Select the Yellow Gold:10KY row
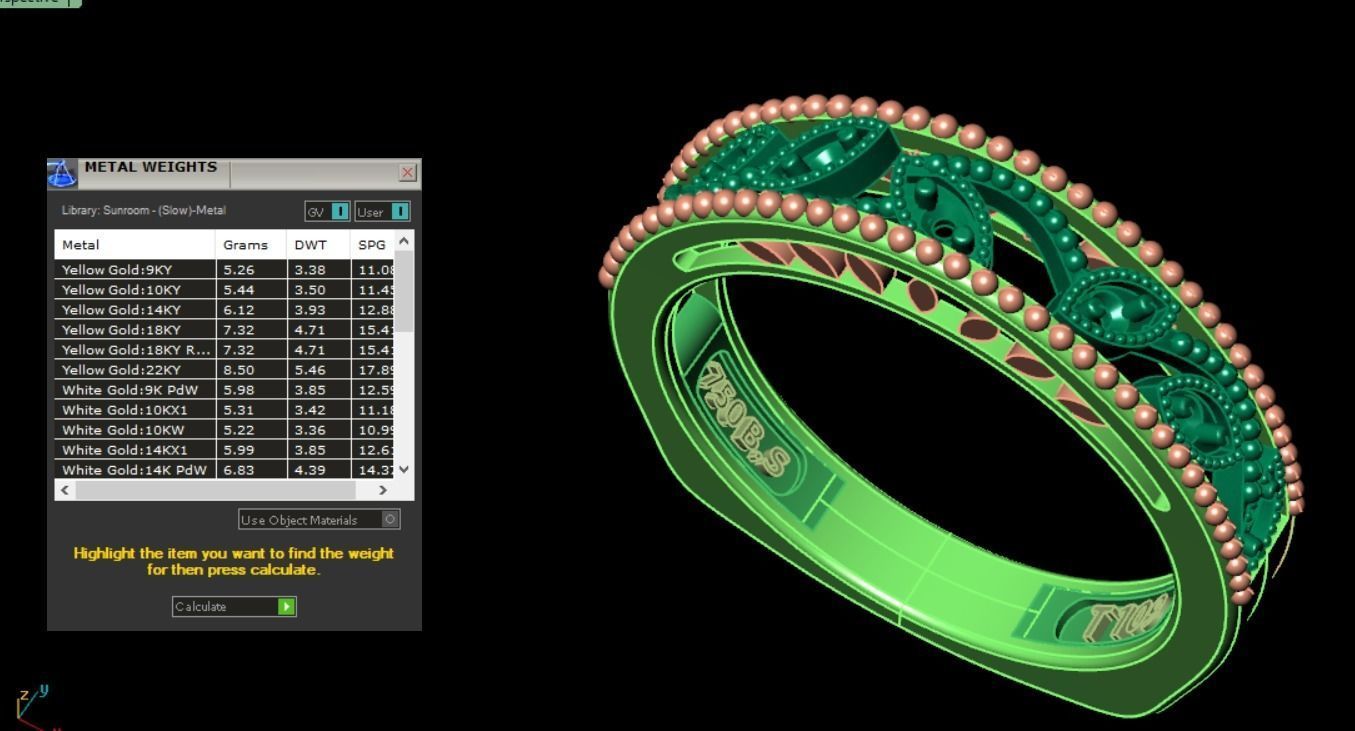The image size is (1355, 731). [225, 290]
